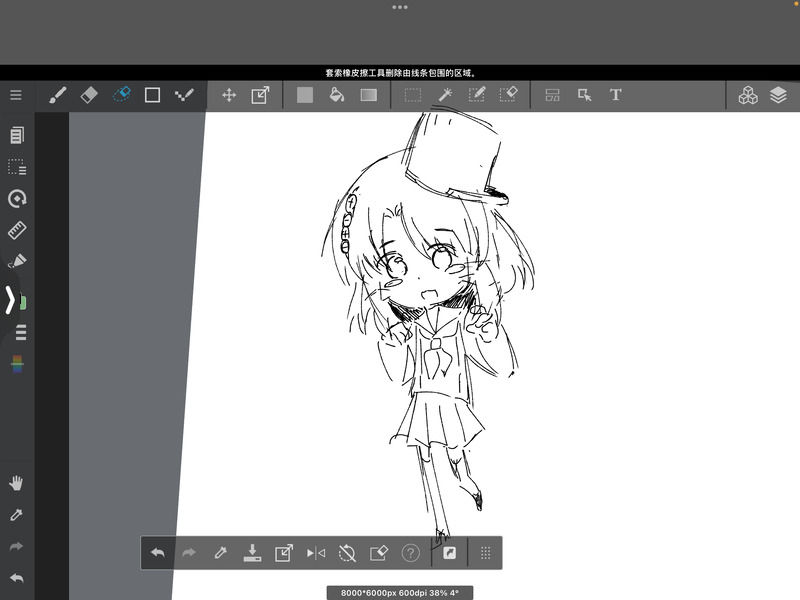Select the Text tool
Viewport: 800px width, 600px height.
tap(615, 95)
